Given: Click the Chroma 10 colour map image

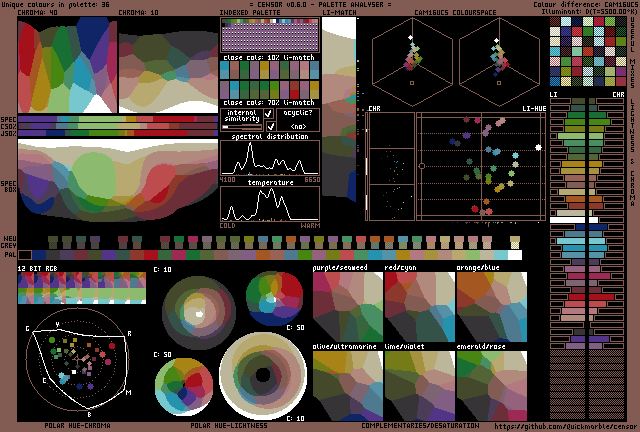Looking at the screenshot, I should tap(168, 73).
